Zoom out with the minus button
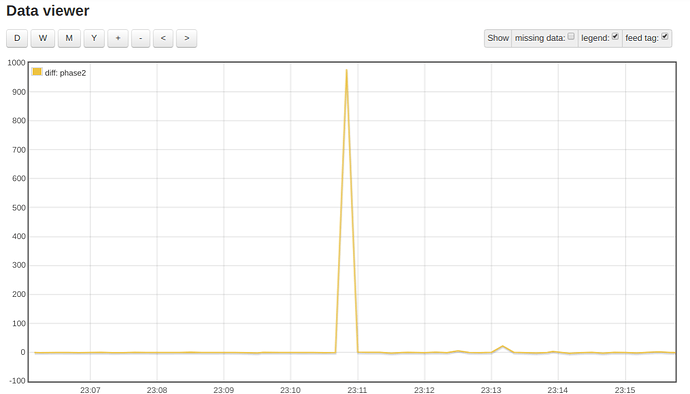 pos(140,38)
